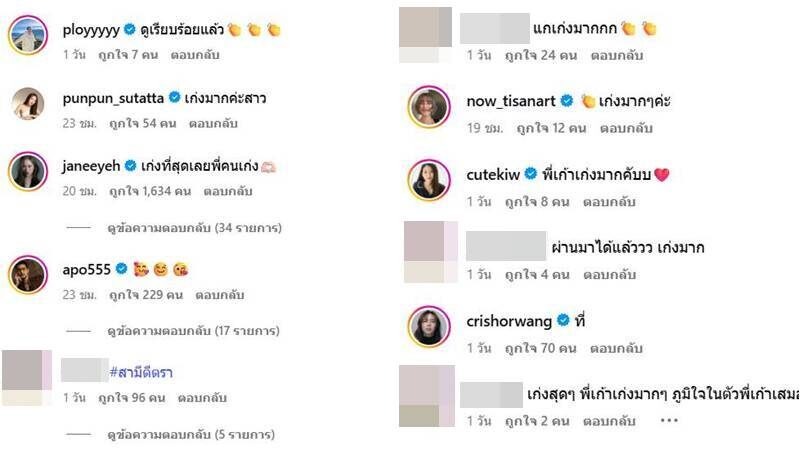Expand 5 replies under #สามีตีตรา comment

tap(191, 435)
